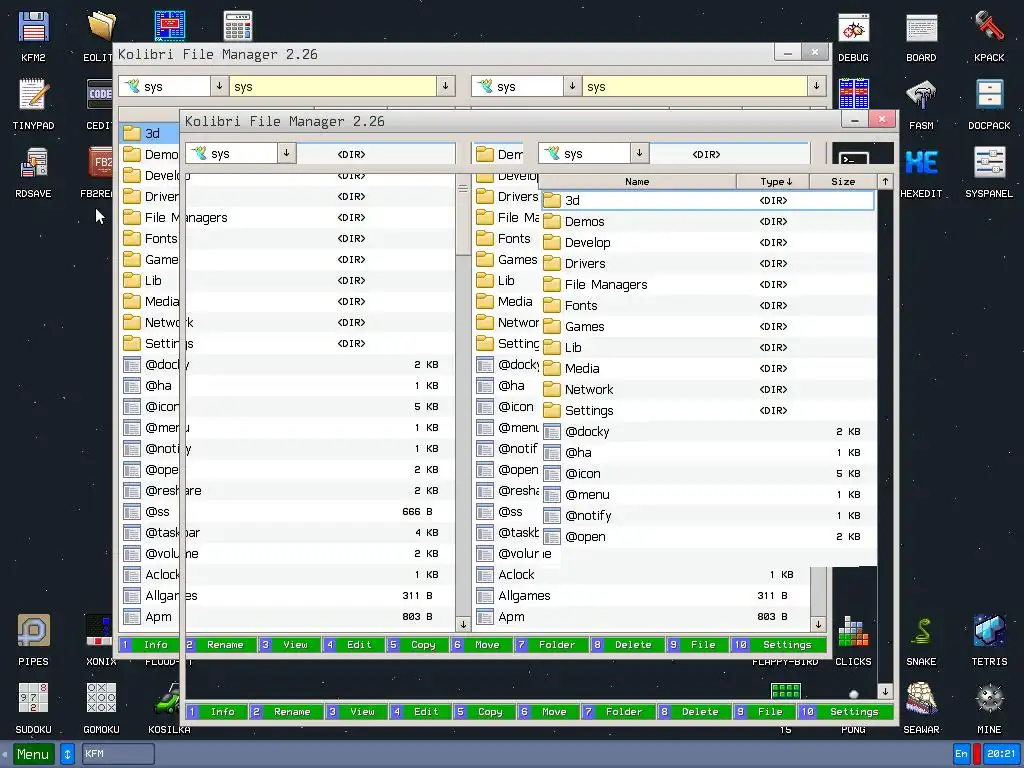Viewport: 1024px width, 768px height.
Task: Click 3 View in front window
Action: 356,712
